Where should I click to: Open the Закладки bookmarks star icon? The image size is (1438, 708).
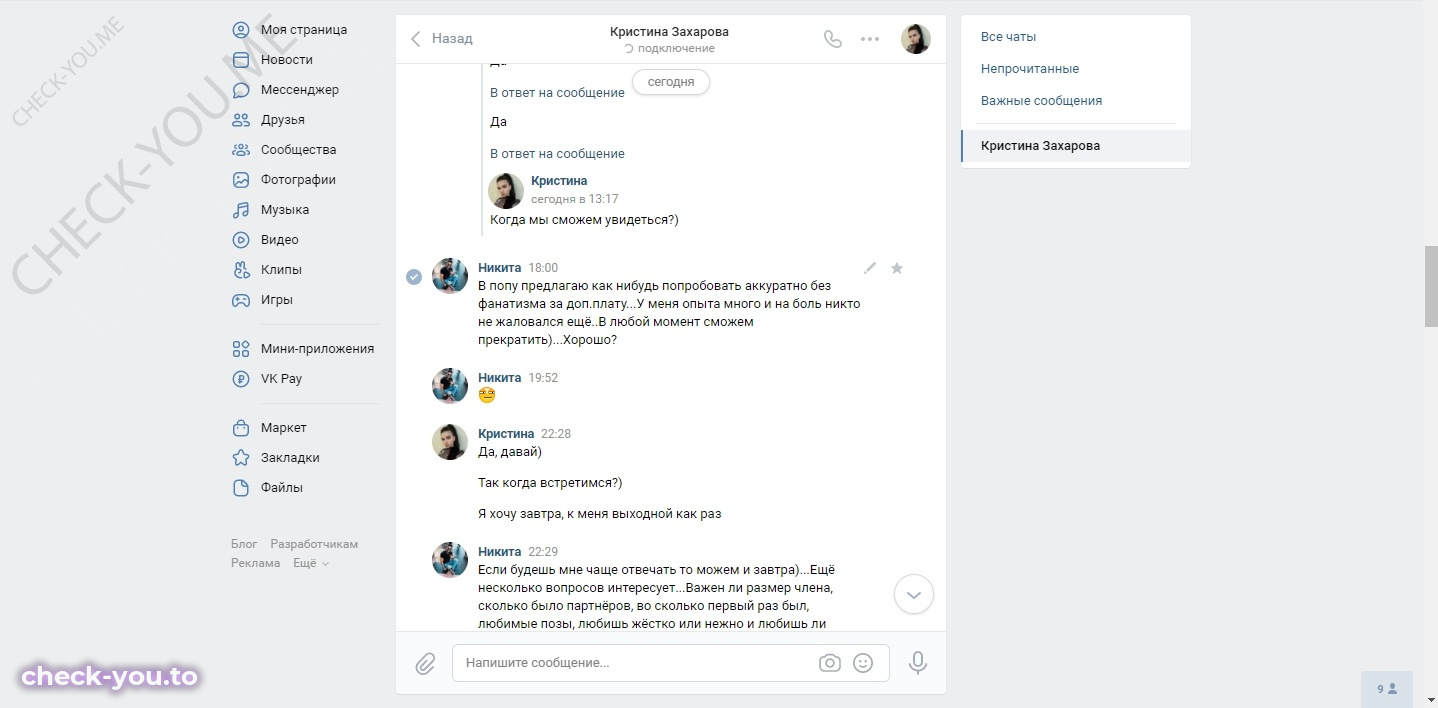coord(241,458)
